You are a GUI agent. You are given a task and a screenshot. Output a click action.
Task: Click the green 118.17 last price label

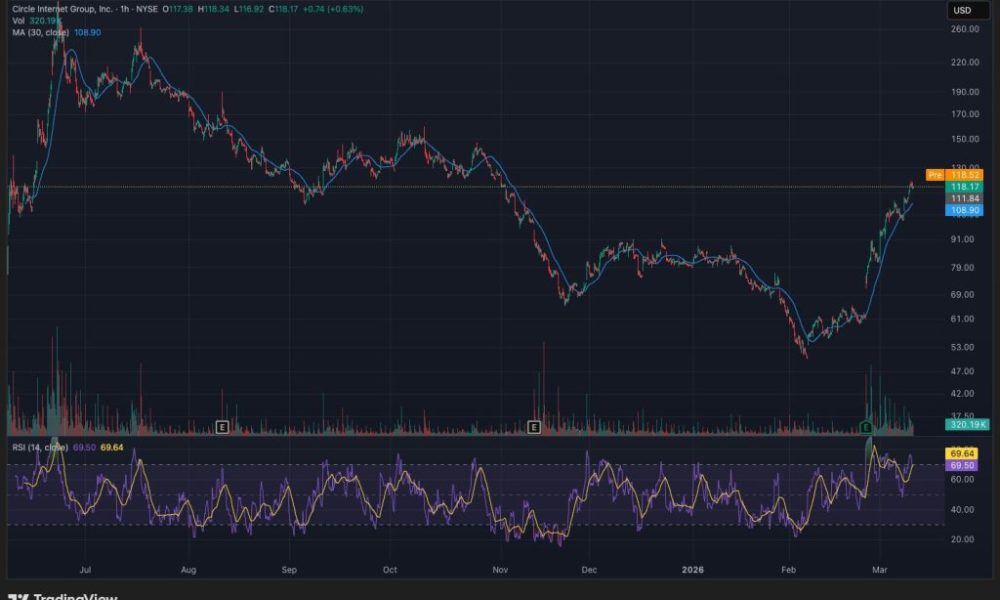pos(966,187)
